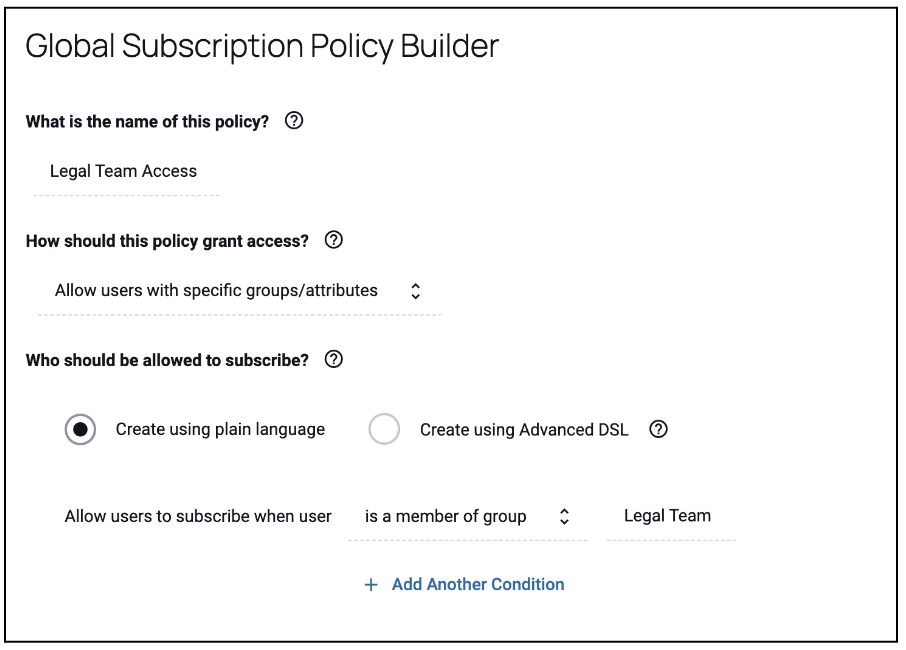Click the "Legal Team Access" name field

(x=124, y=171)
